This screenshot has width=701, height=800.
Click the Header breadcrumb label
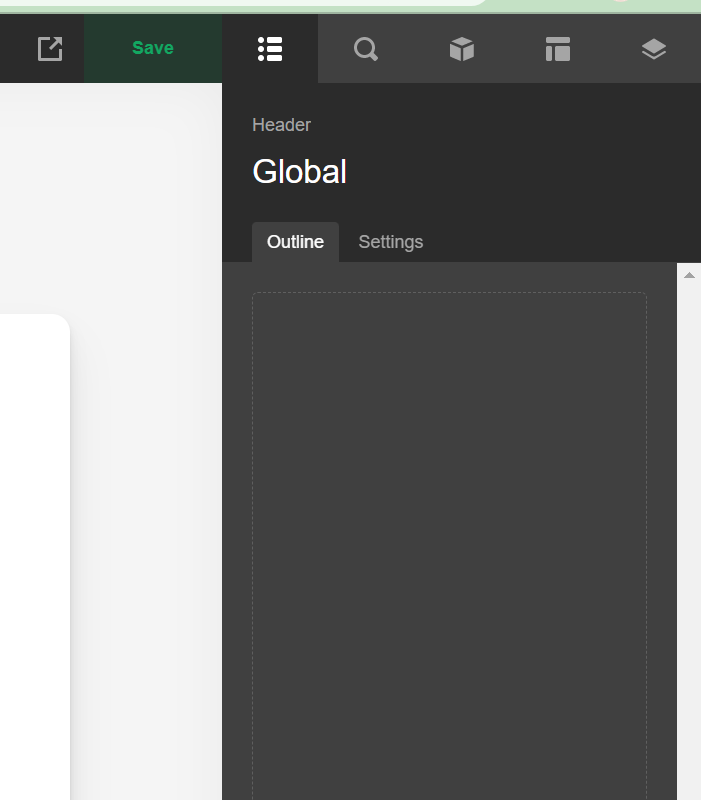click(x=281, y=125)
